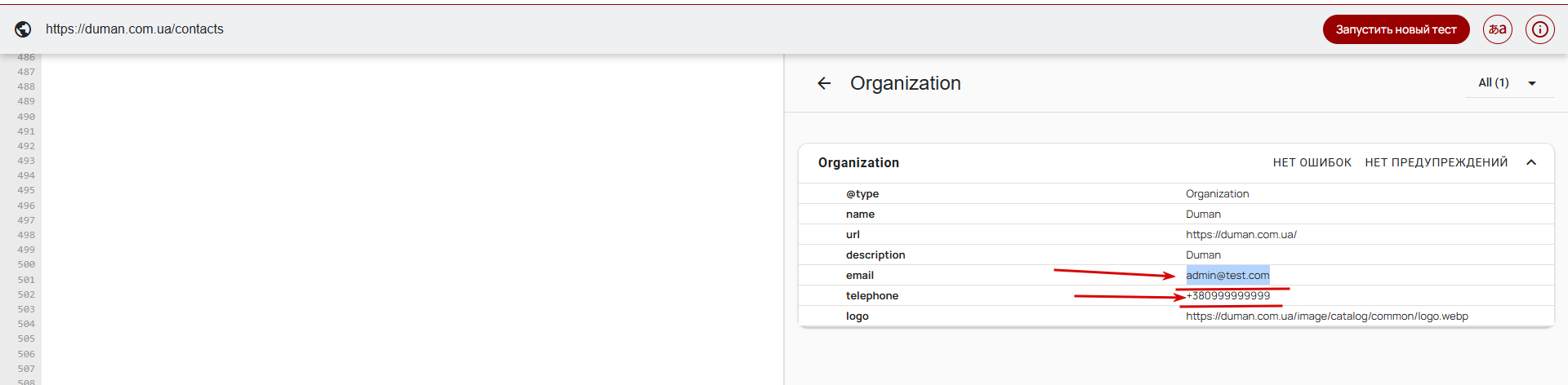This screenshot has height=385, width=1568.
Task: Click the url value https://duman.com.ua/
Action: click(1241, 235)
